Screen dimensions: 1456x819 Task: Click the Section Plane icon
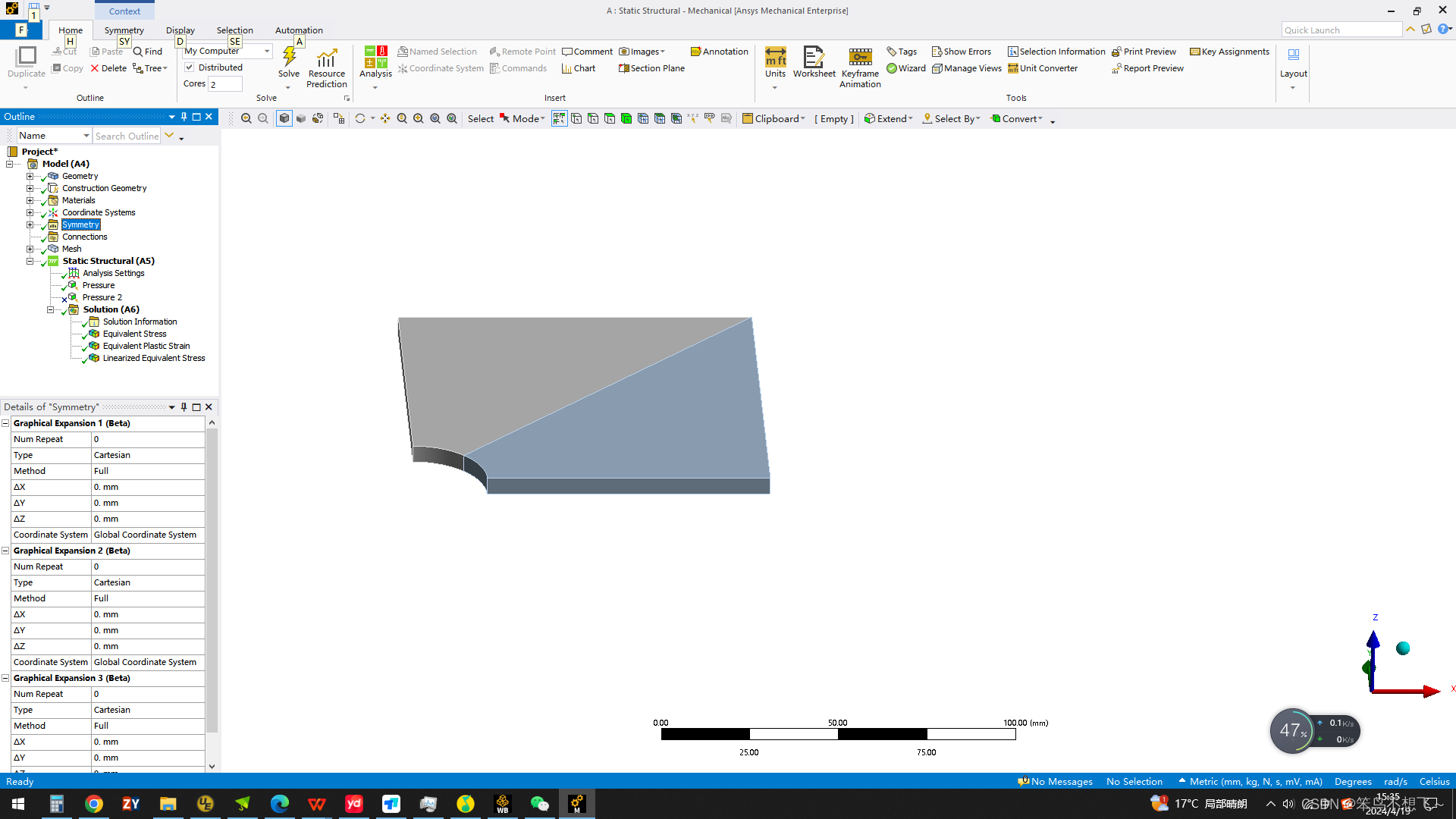pyautogui.click(x=651, y=68)
